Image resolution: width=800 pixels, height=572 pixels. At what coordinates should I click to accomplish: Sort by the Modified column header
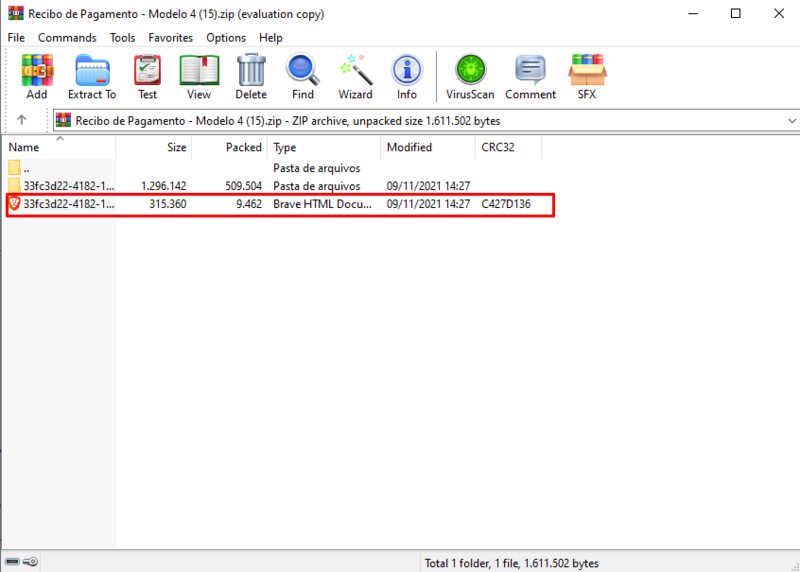pos(428,147)
